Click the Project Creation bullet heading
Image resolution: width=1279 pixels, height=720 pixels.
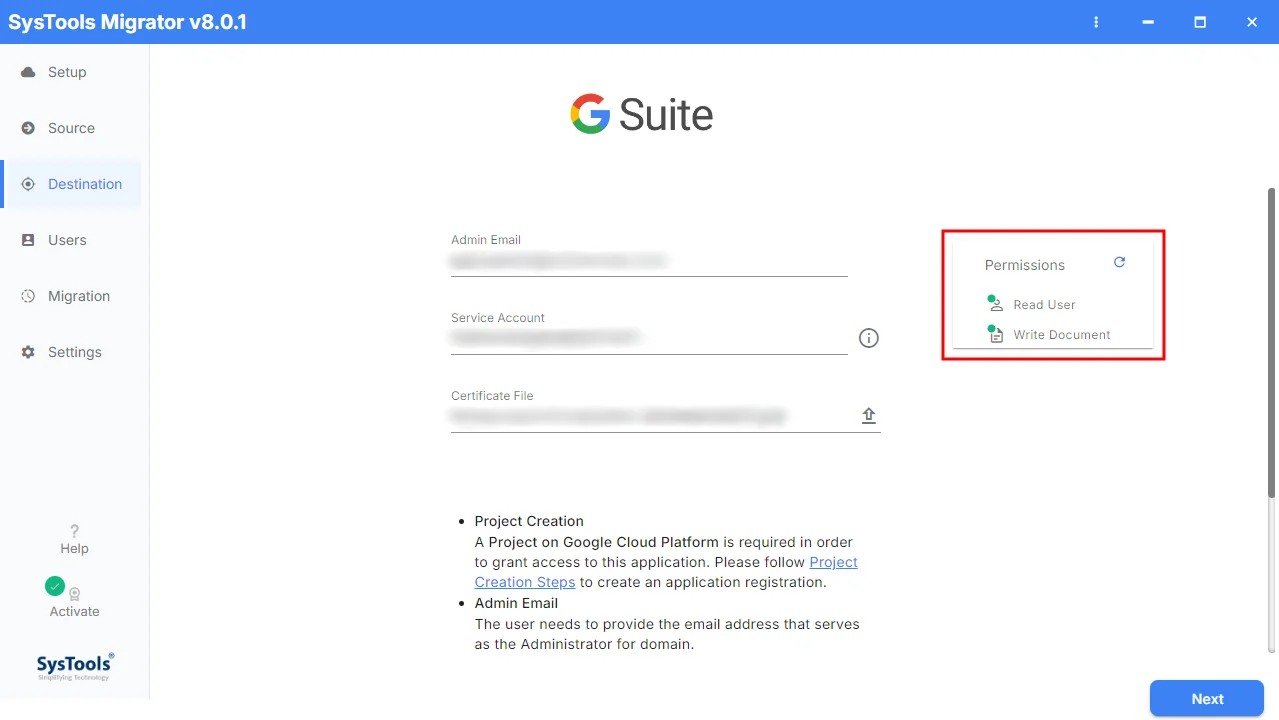[x=529, y=521]
